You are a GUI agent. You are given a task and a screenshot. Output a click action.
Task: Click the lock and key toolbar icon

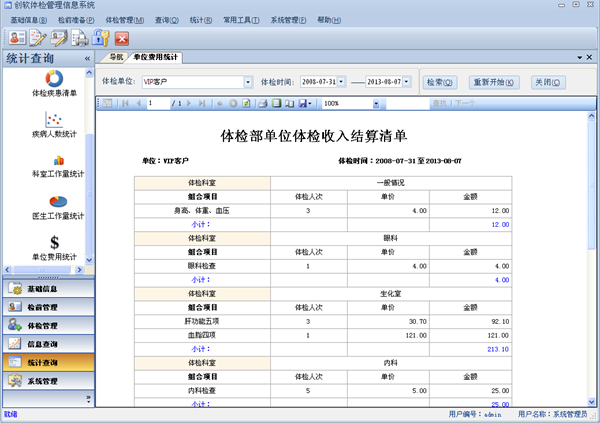[101, 38]
